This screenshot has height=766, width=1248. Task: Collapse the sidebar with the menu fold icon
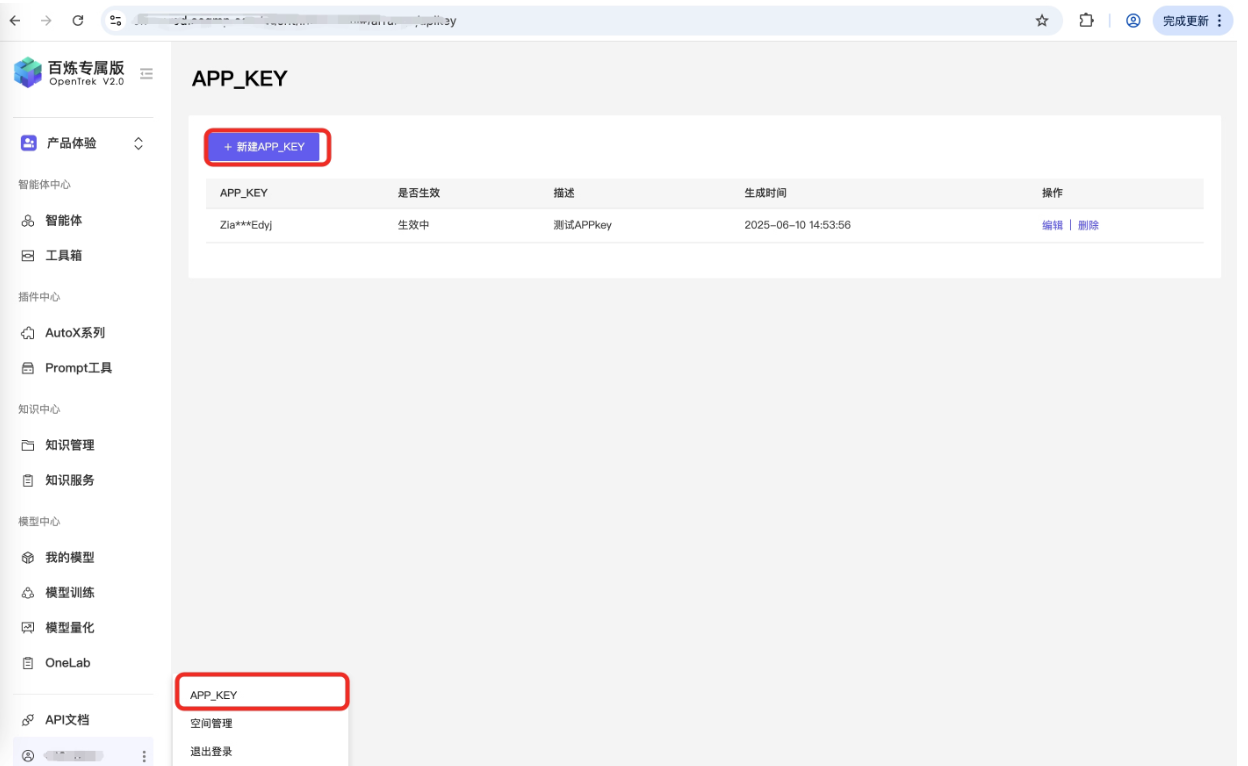[x=146, y=73]
